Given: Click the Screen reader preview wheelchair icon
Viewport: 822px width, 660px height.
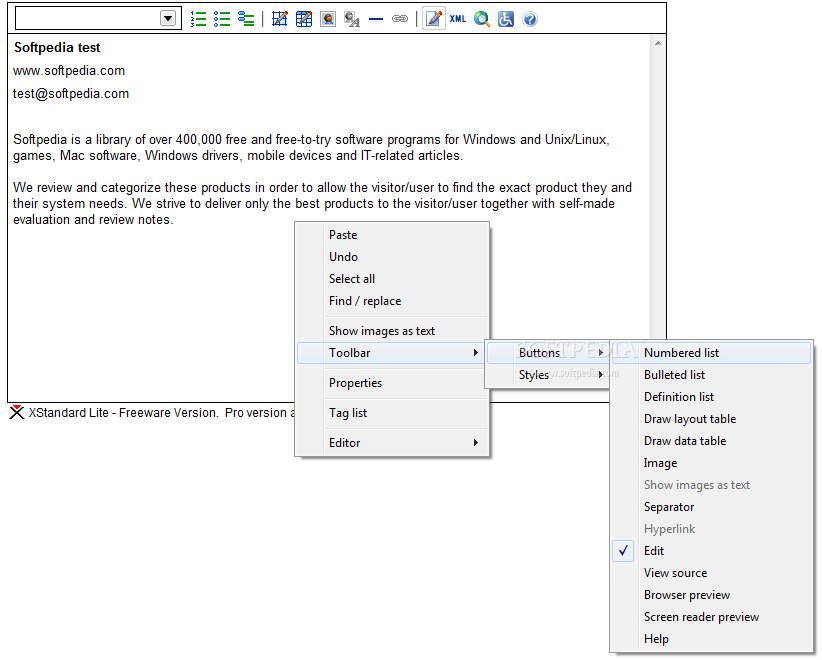Looking at the screenshot, I should pos(506,19).
